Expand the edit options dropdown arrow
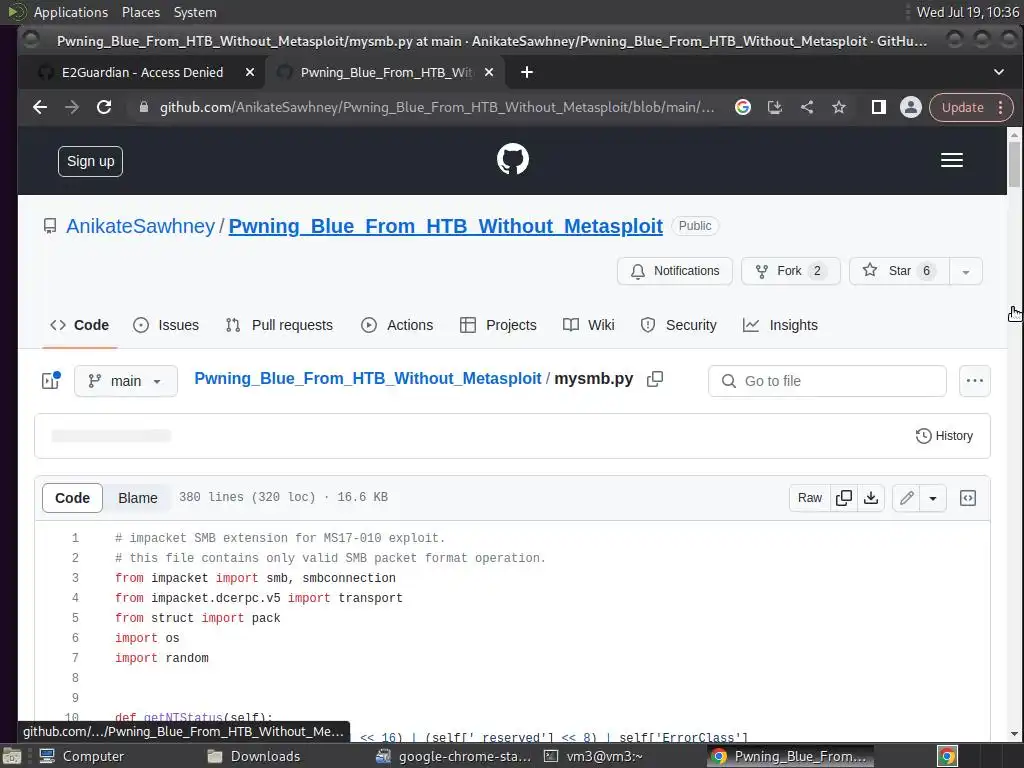Viewport: 1024px width, 768px height. pyautogui.click(x=933, y=498)
